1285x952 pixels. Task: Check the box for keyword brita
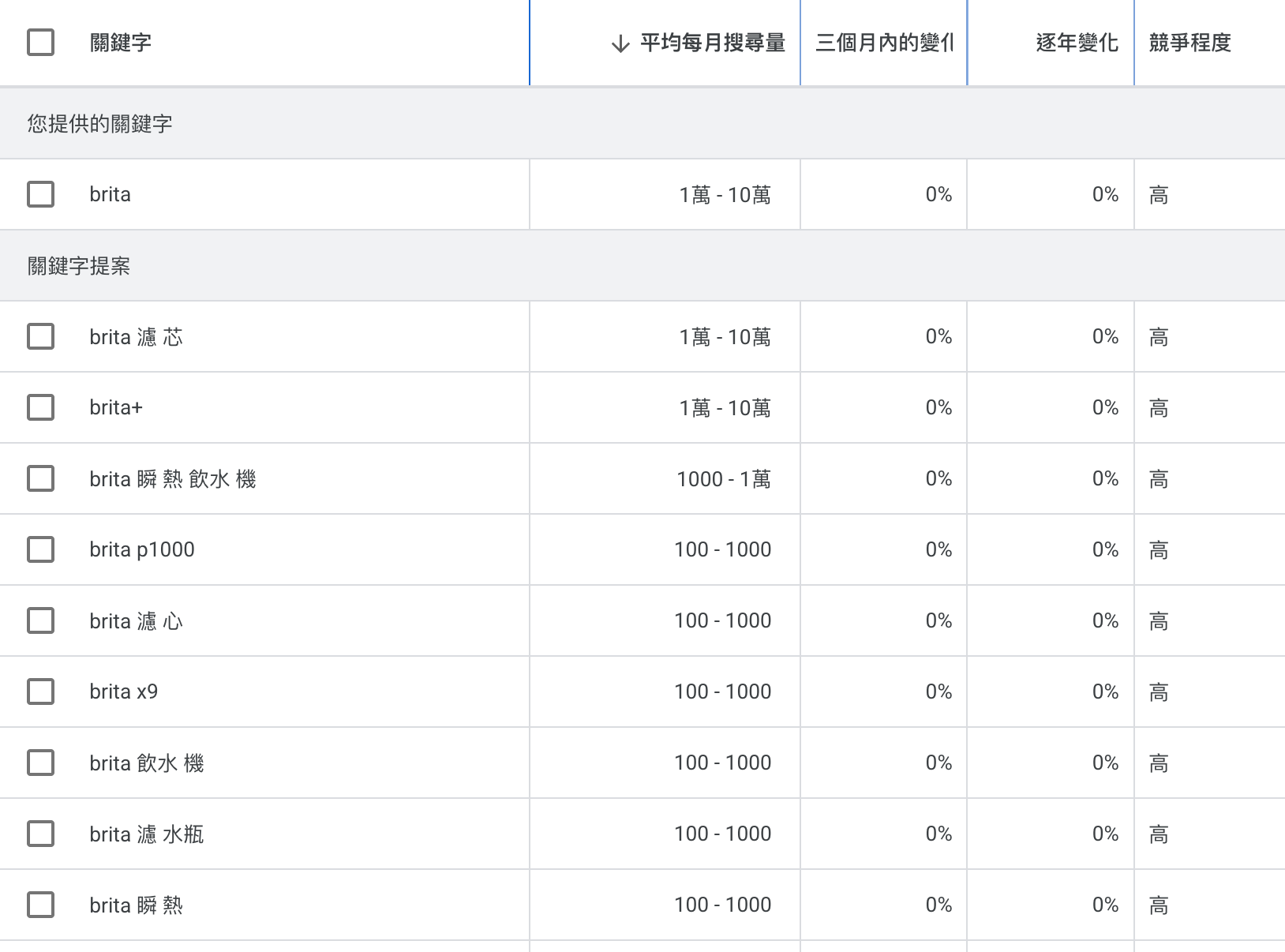tap(41, 194)
